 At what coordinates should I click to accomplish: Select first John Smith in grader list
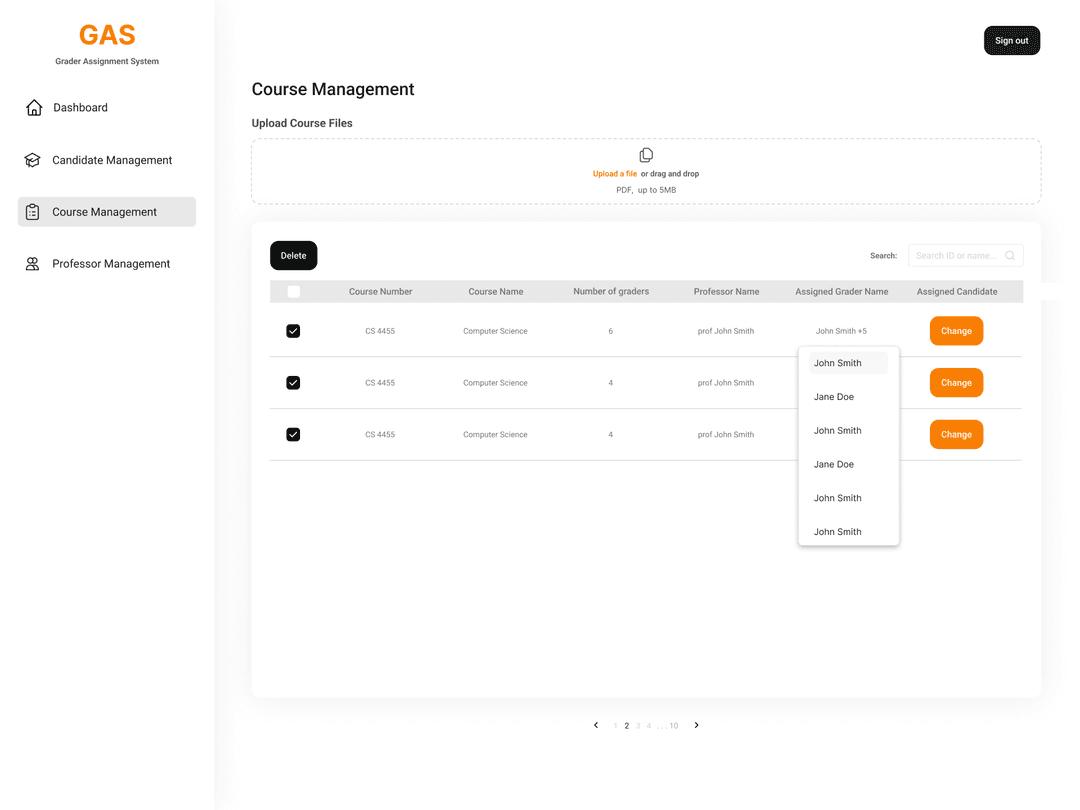point(838,363)
